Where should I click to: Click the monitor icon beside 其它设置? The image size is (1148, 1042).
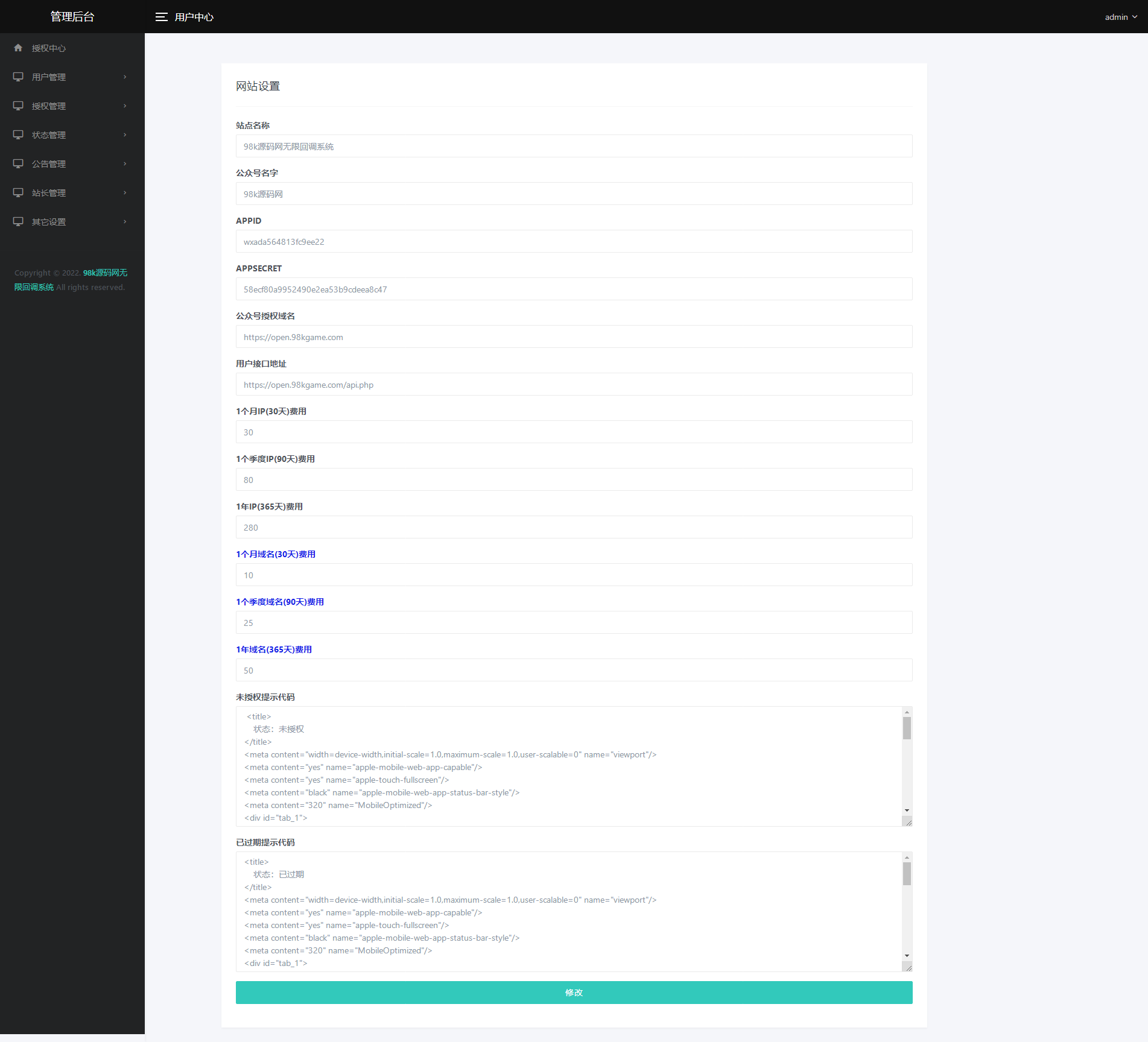click(x=18, y=221)
